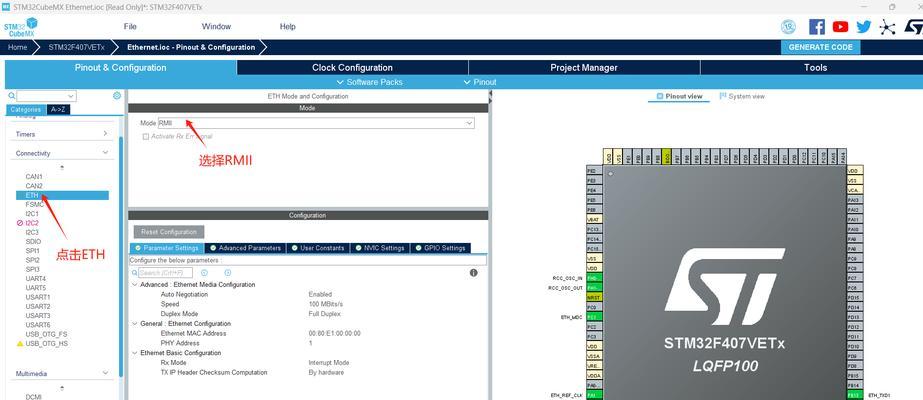Click the 10-year anniversary badge icon
923x400 pixels.
(788, 26)
